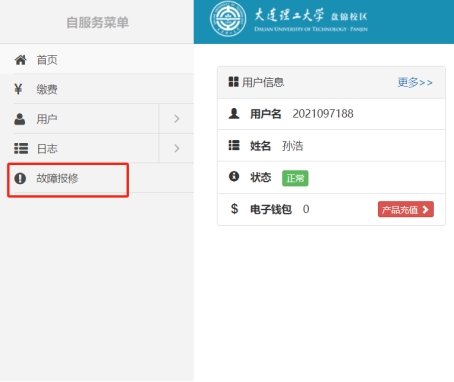Click Dalian University of Technology English subtitle
This screenshot has width=454, height=382.
[311, 29]
